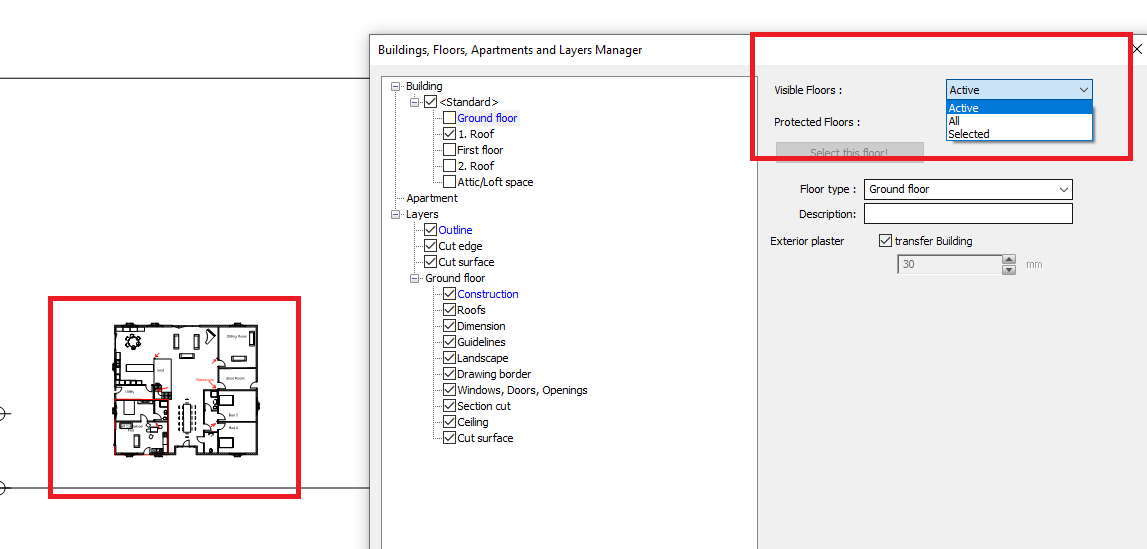Check the Attic/Loft space checkbox
The height and width of the screenshot is (549, 1147).
coord(449,183)
